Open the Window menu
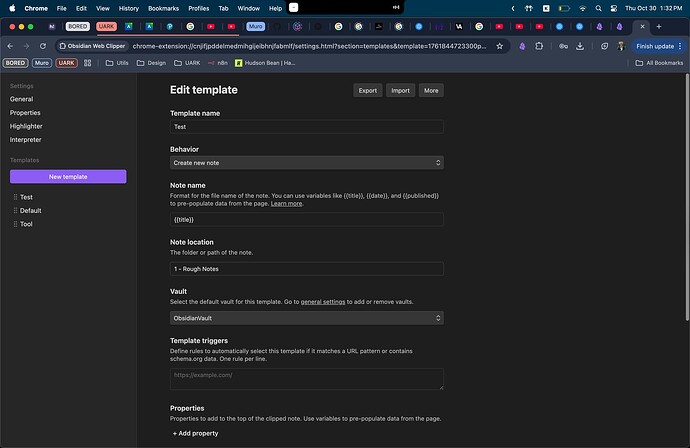 [x=249, y=8]
